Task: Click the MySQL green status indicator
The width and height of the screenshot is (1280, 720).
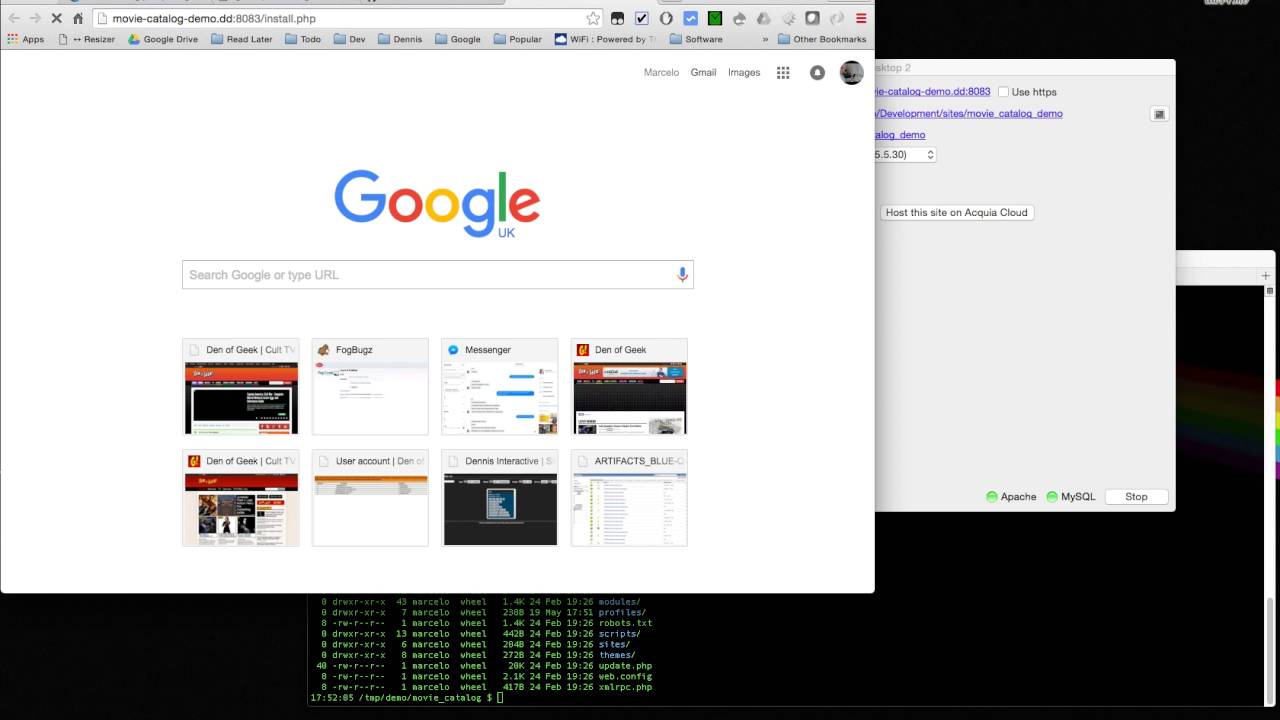Action: 1052,496
